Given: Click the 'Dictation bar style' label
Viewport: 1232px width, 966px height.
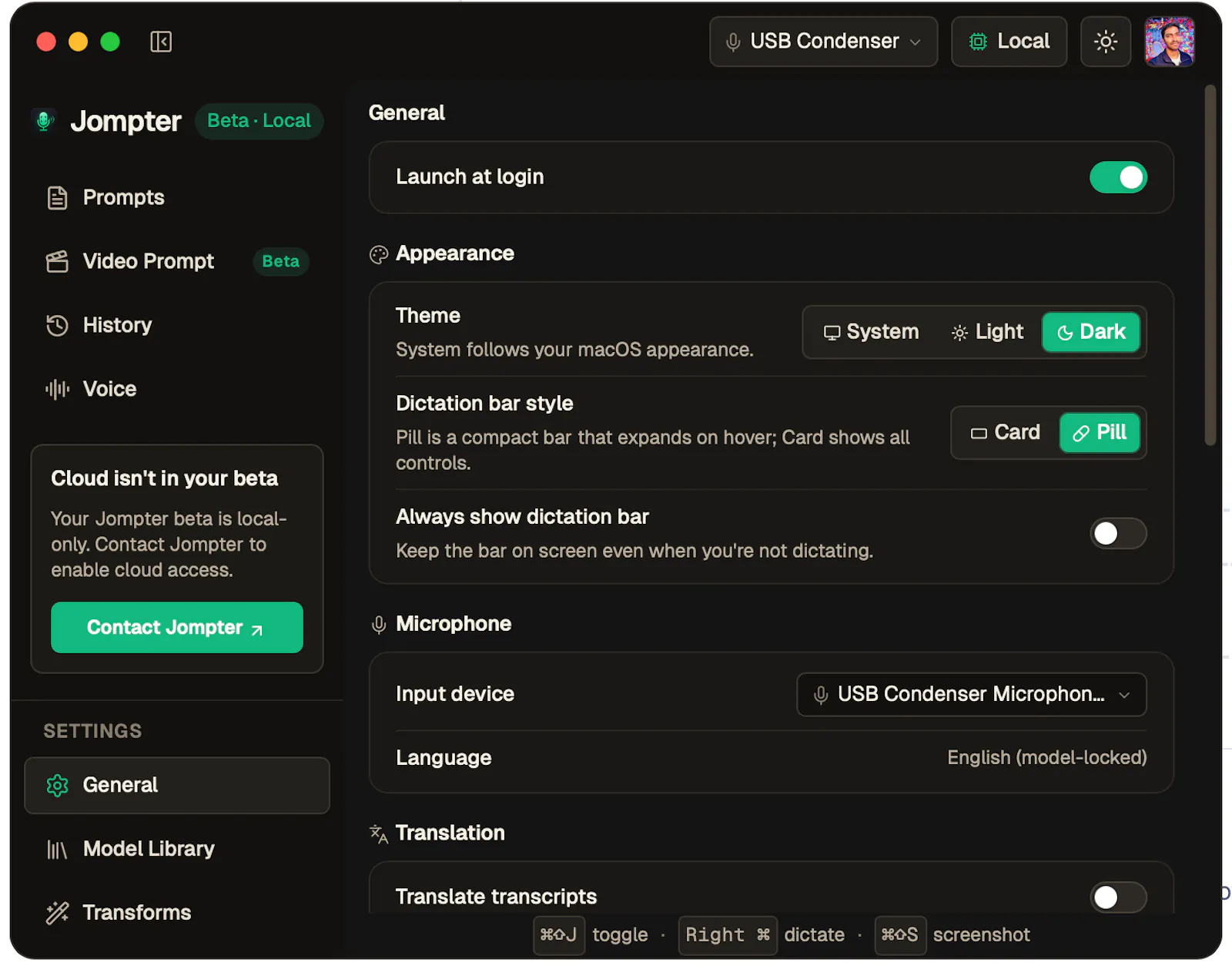Looking at the screenshot, I should click(x=484, y=404).
